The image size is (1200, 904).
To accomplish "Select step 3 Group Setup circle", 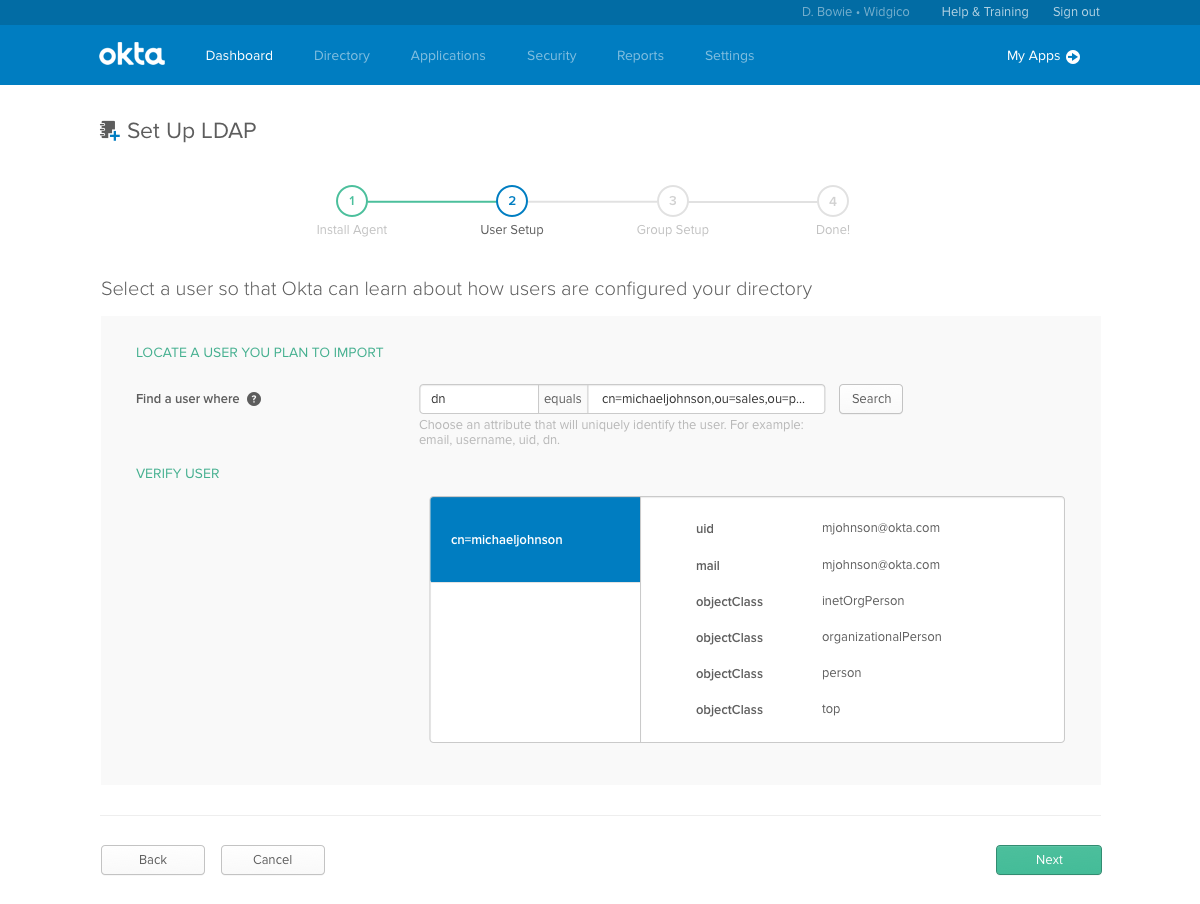I will point(672,200).
